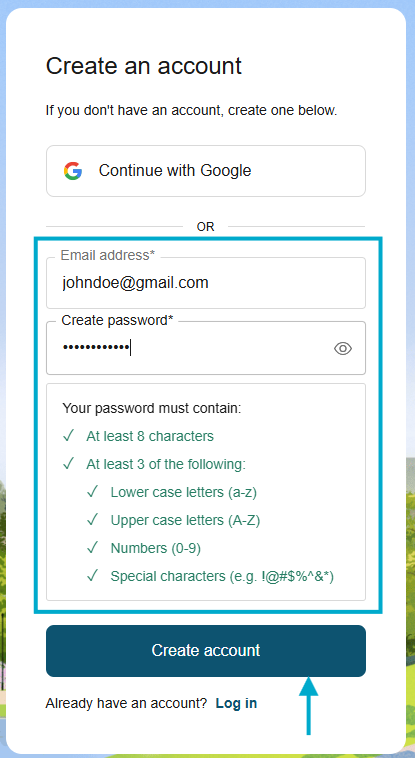Screen dimensions: 415x758
Task: Click checkmark next to Special characters
Action: [x=92, y=576]
